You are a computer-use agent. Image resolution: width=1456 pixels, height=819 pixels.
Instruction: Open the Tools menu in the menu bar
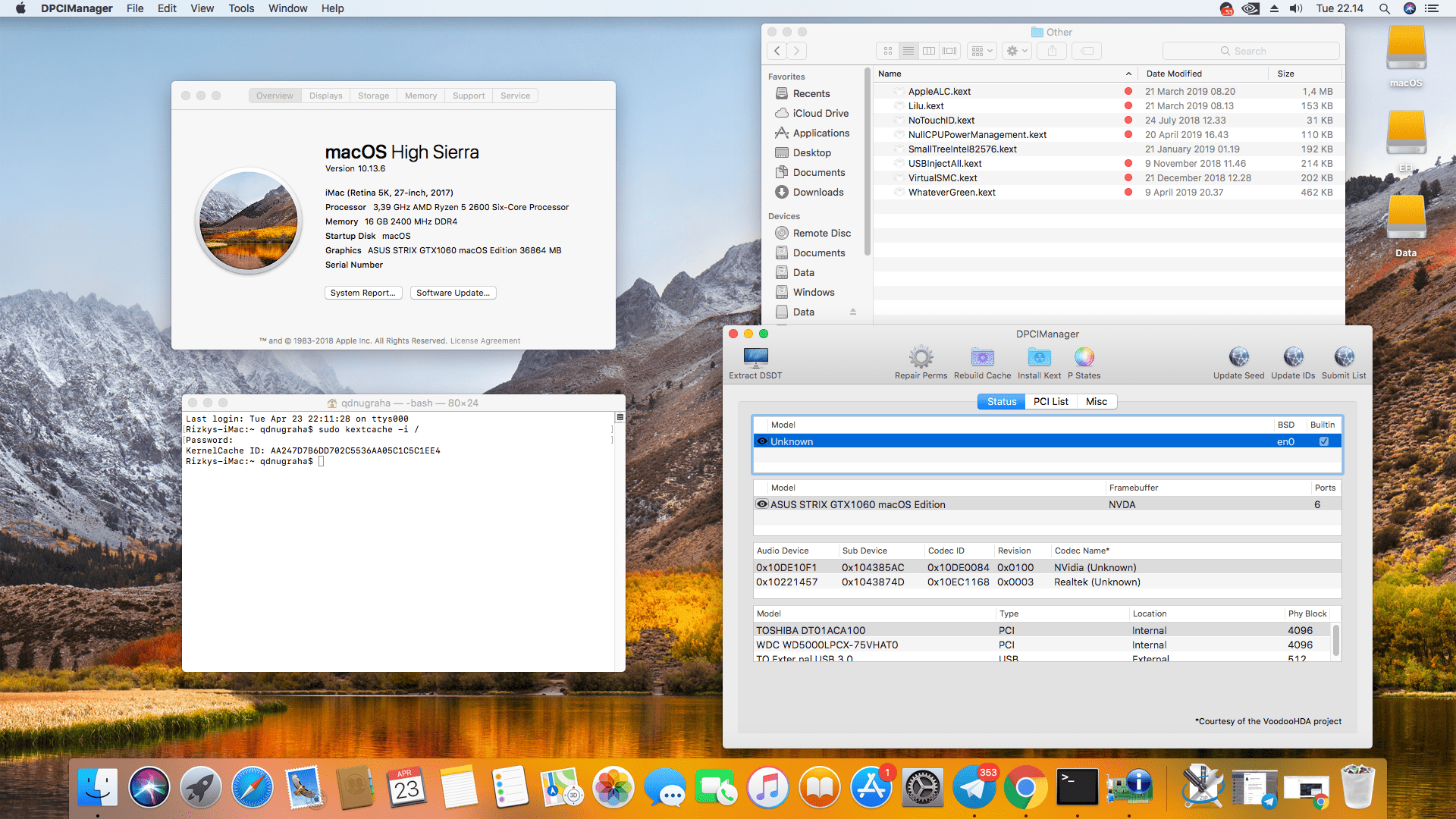coord(240,8)
